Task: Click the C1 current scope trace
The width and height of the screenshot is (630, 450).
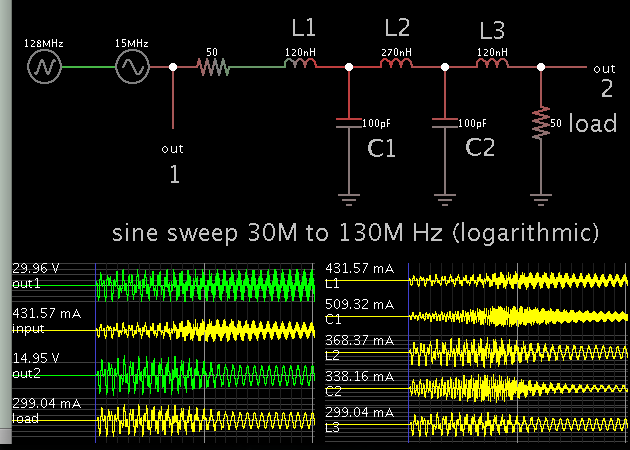Action: [x=518, y=316]
